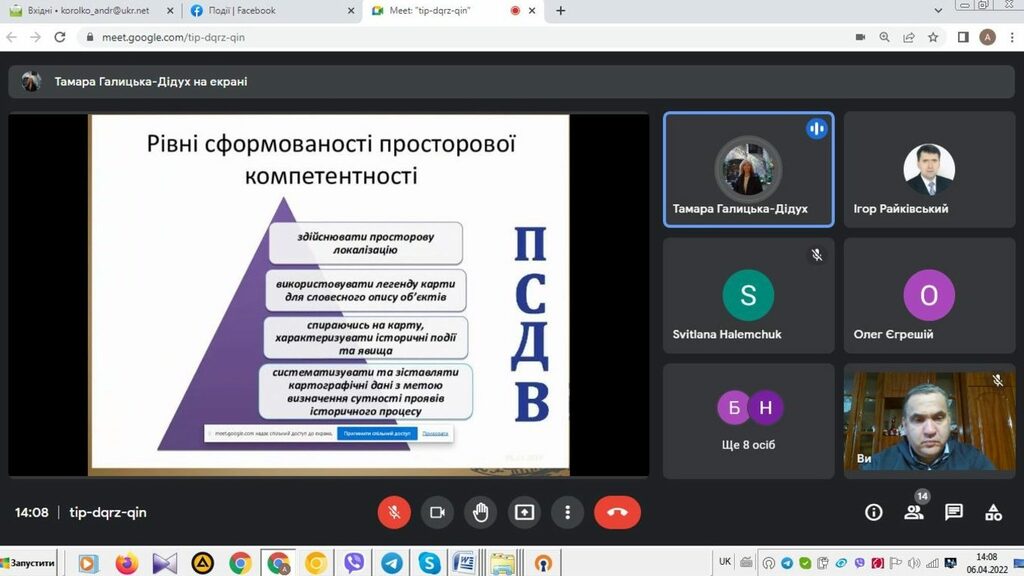The image size is (1024, 576).
Task: Open the activities shapes icon
Action: click(x=993, y=512)
